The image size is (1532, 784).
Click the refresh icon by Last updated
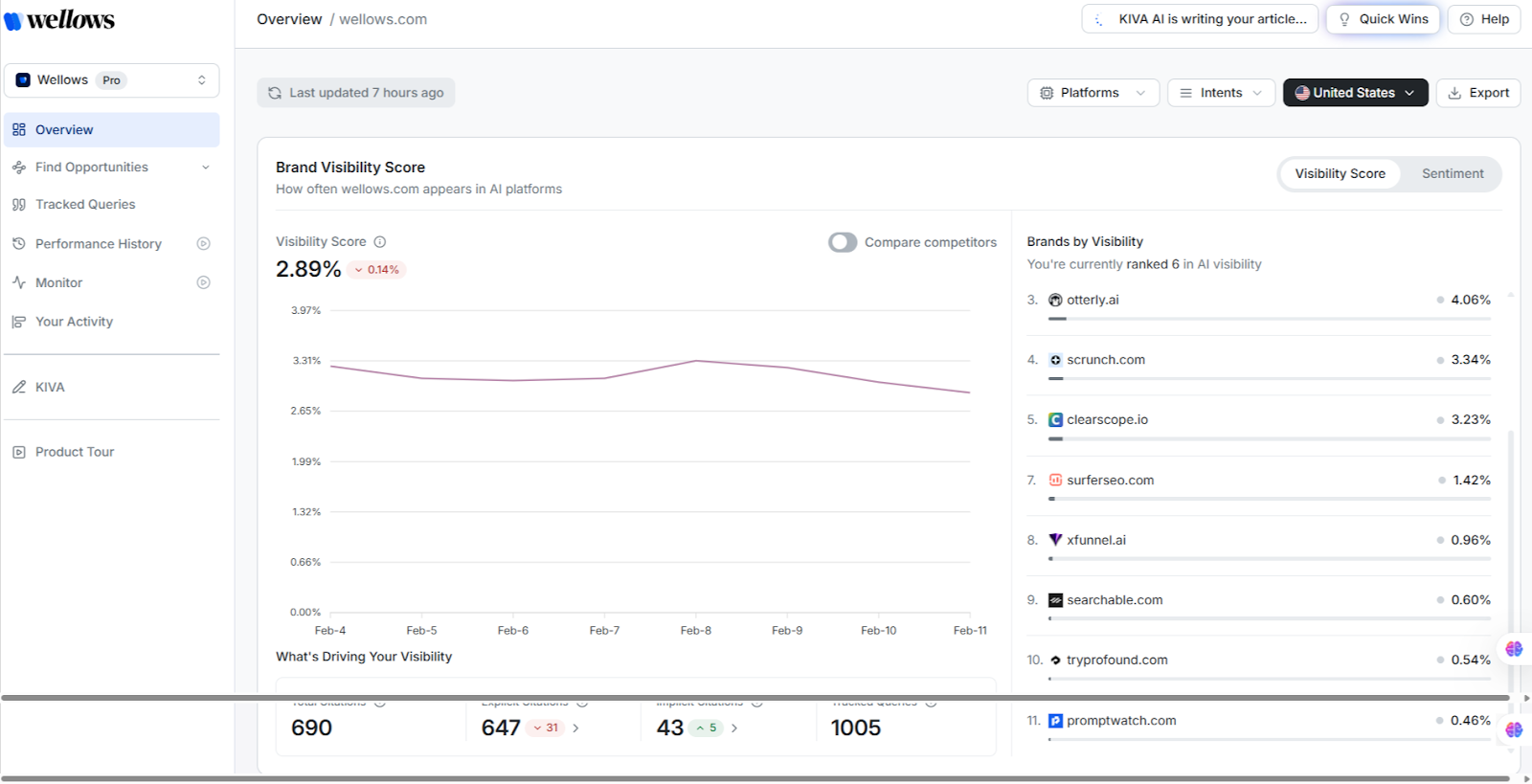tap(275, 93)
